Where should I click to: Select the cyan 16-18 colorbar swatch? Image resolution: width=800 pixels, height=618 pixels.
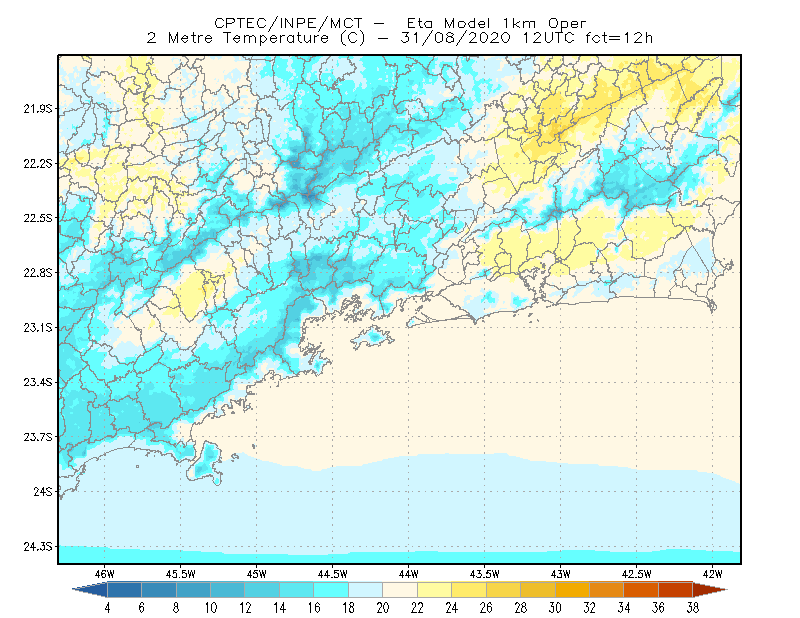(331, 590)
